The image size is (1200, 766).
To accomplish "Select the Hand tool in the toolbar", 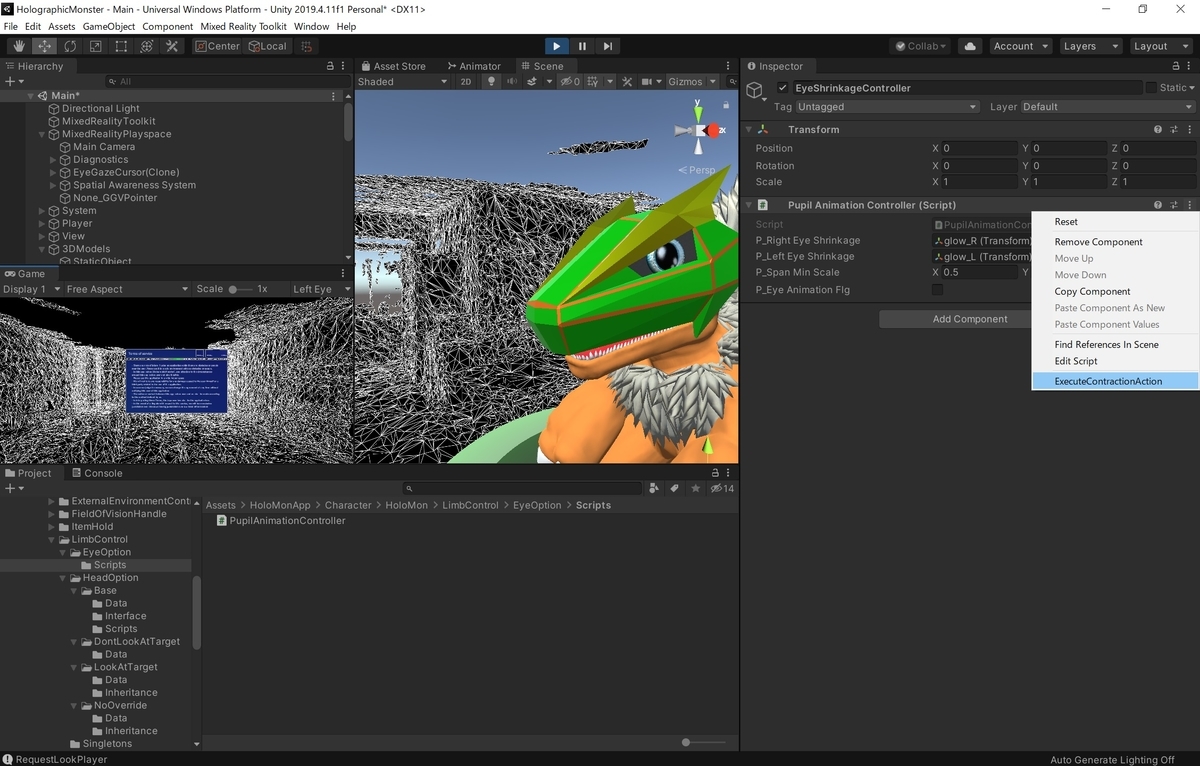I will tap(19, 46).
